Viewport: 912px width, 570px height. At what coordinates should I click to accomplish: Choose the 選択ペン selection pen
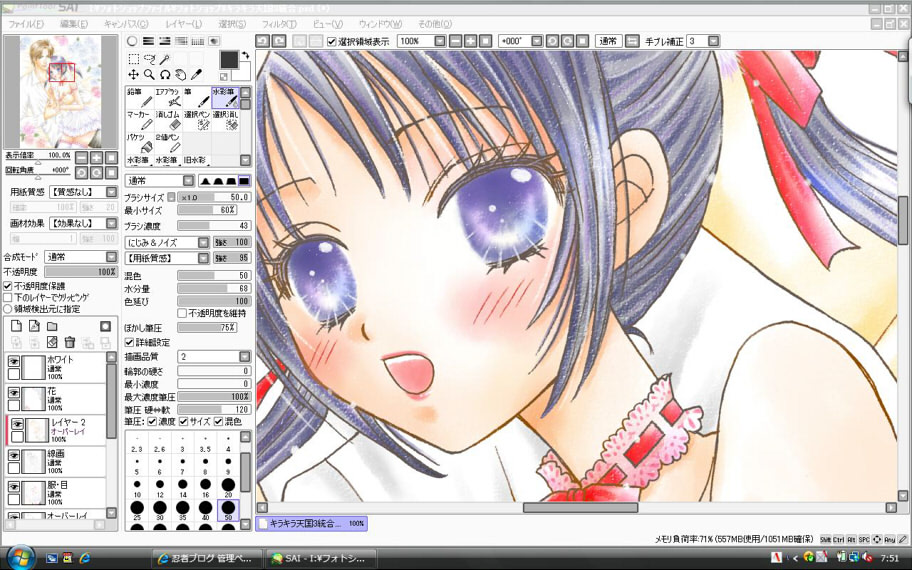tap(197, 120)
